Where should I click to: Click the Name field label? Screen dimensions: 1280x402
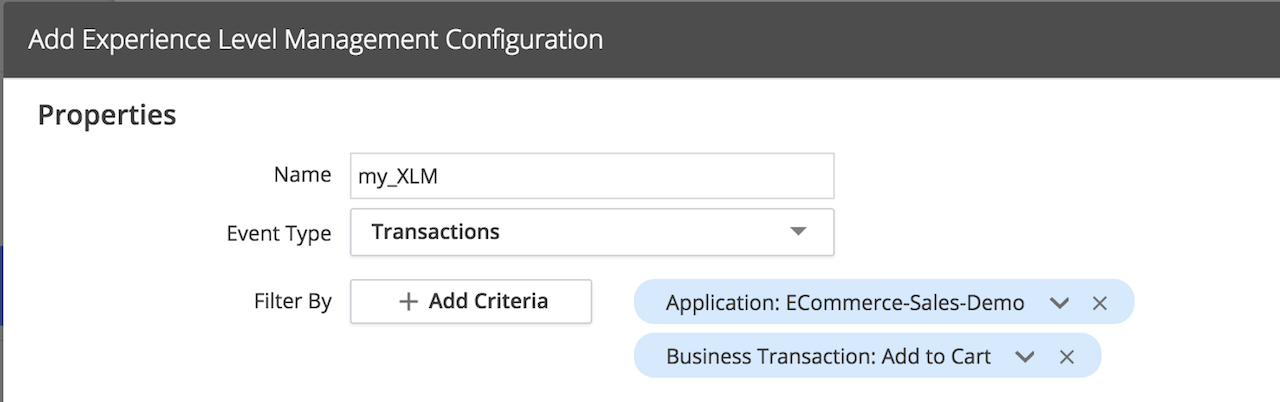(x=302, y=174)
